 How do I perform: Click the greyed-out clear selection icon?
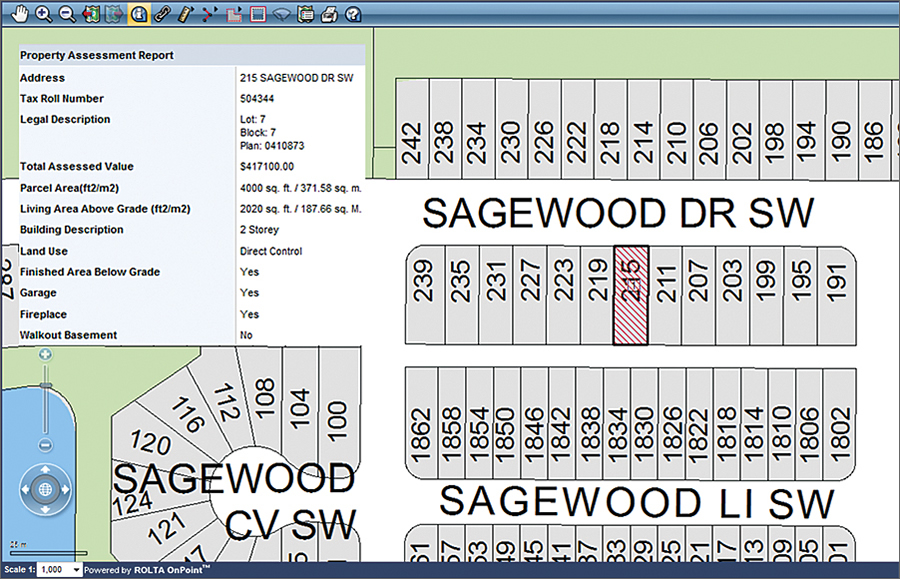281,14
